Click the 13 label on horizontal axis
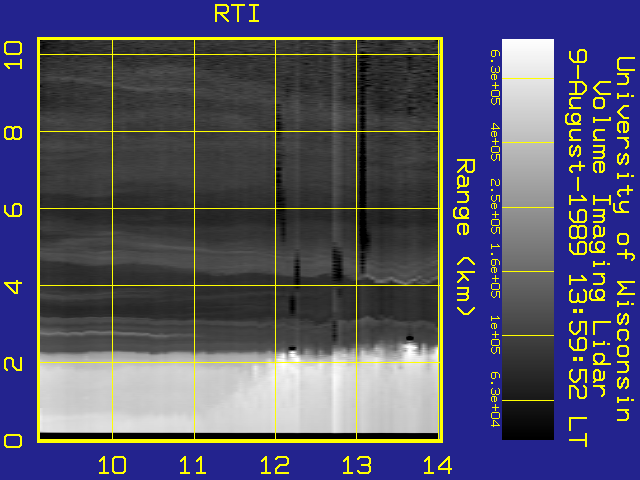Screen dimensions: 640x480 point(357,465)
